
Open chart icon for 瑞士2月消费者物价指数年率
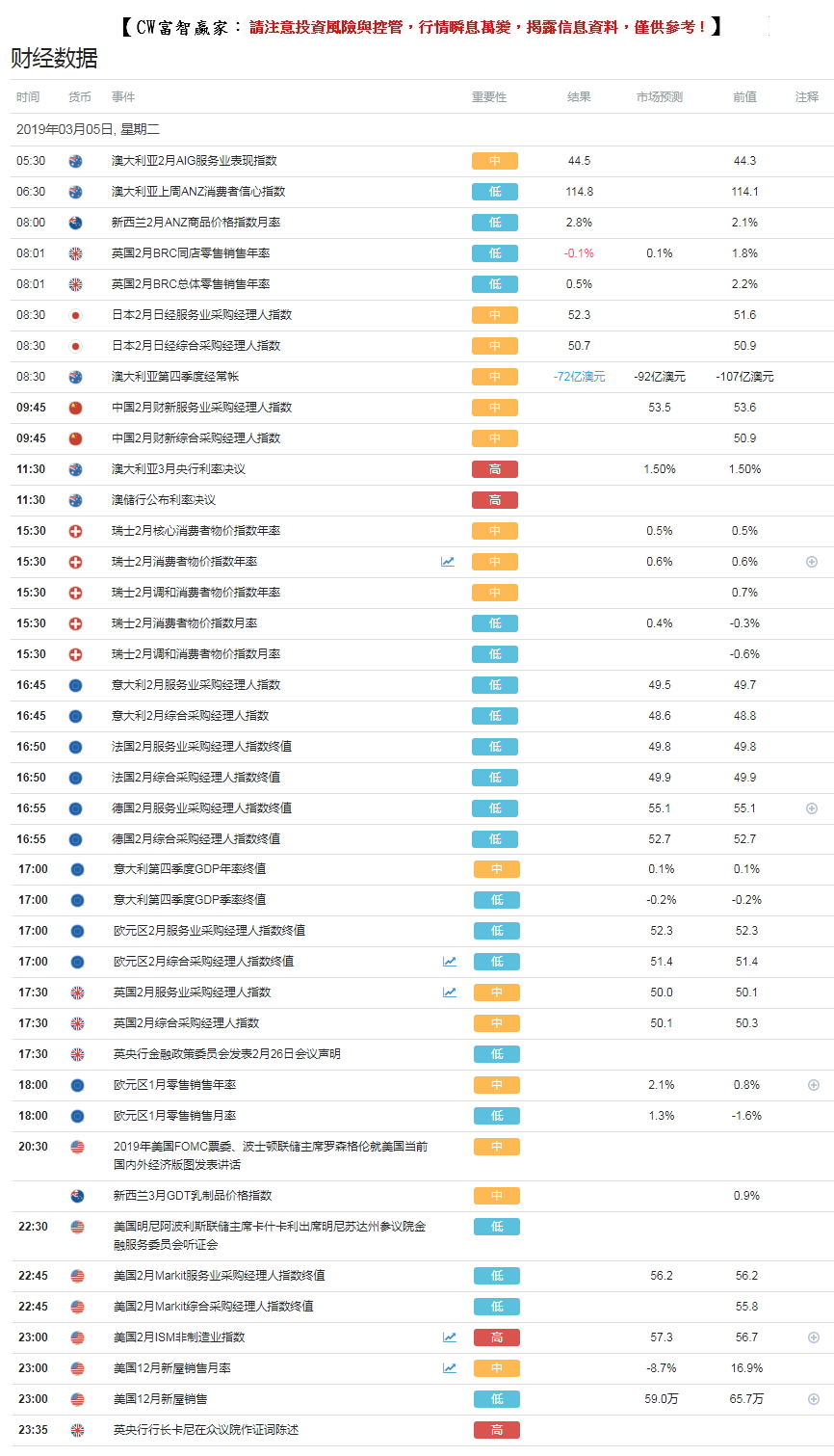[x=448, y=562]
